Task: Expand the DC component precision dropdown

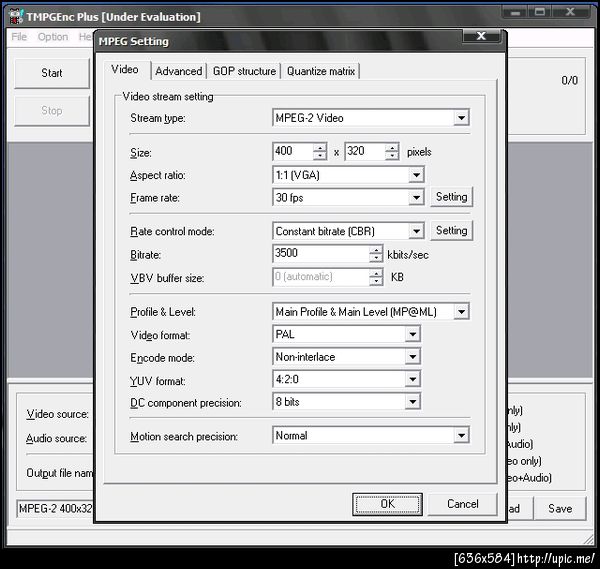Action: [412, 402]
